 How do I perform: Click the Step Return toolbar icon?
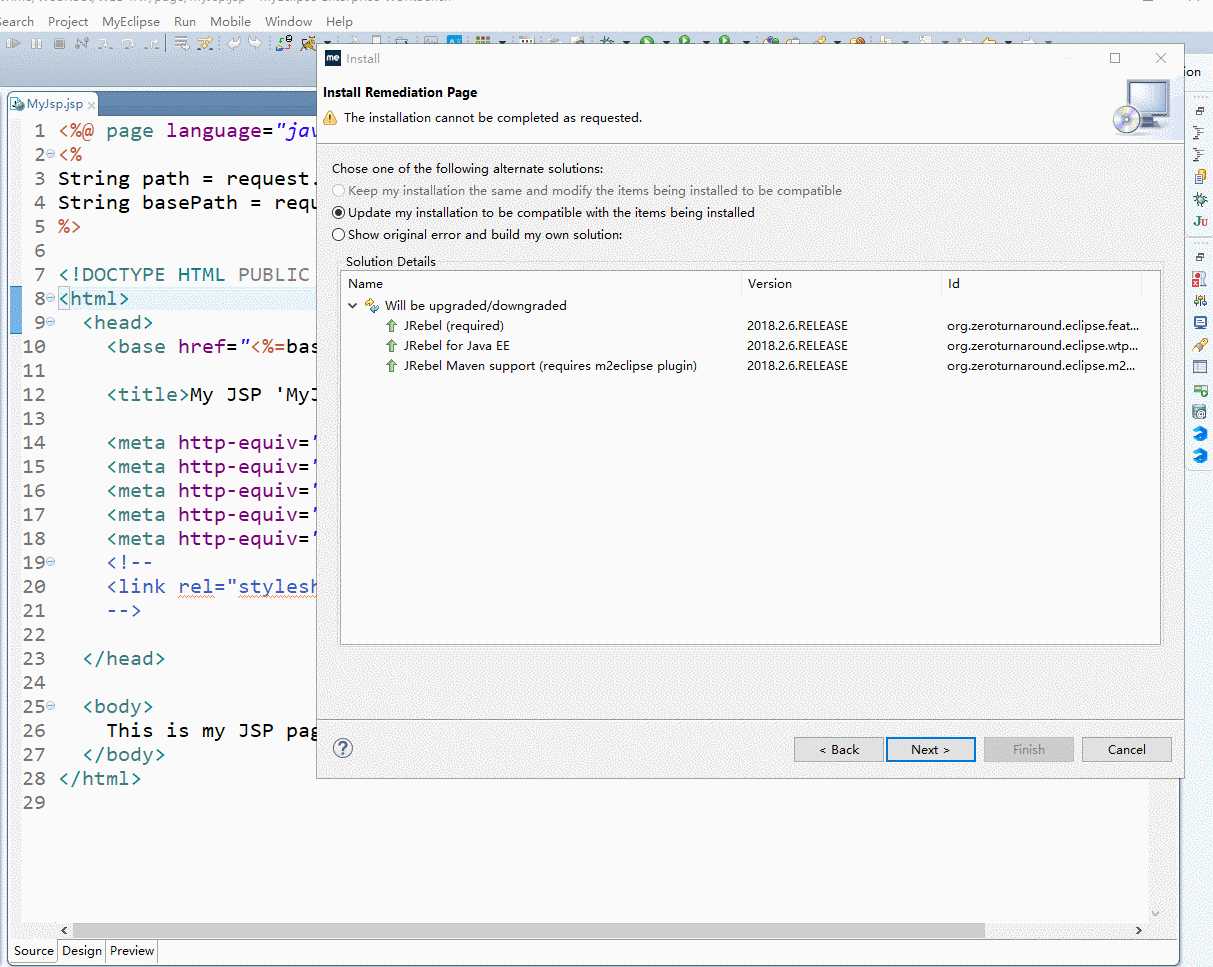151,43
